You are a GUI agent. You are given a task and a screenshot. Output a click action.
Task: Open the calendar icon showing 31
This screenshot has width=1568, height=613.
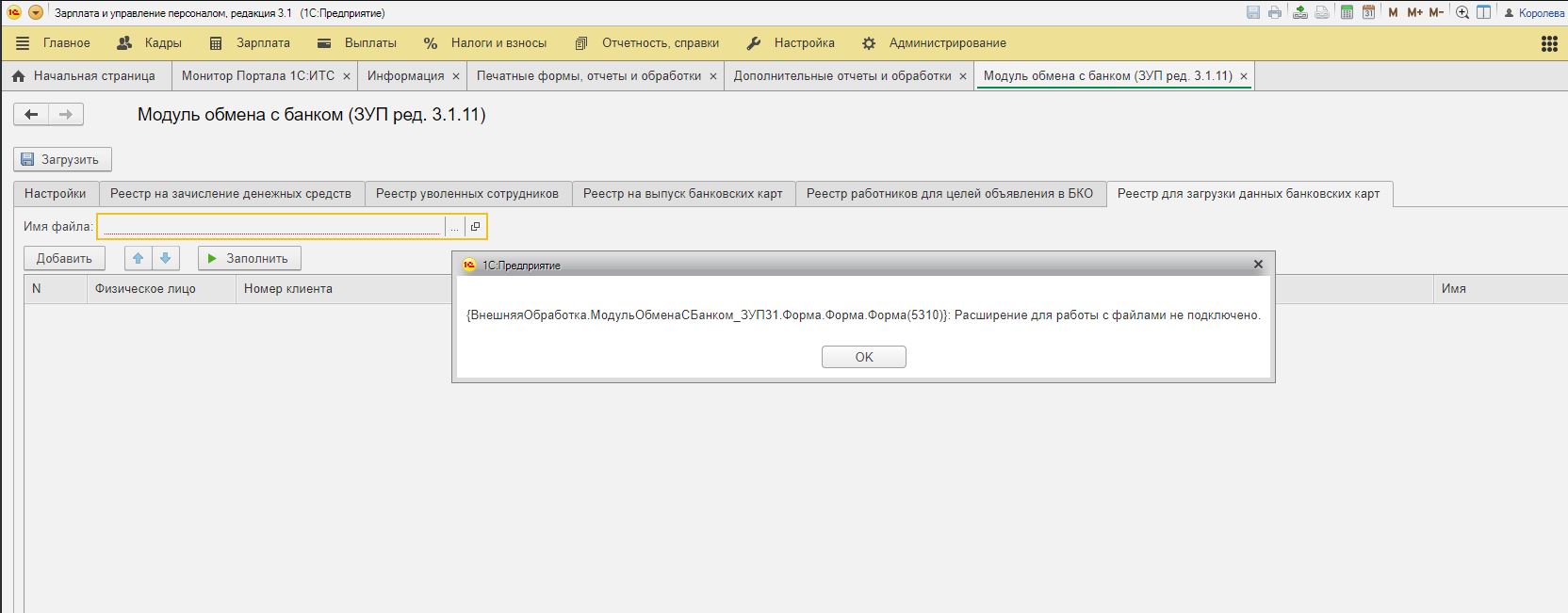(x=1368, y=12)
